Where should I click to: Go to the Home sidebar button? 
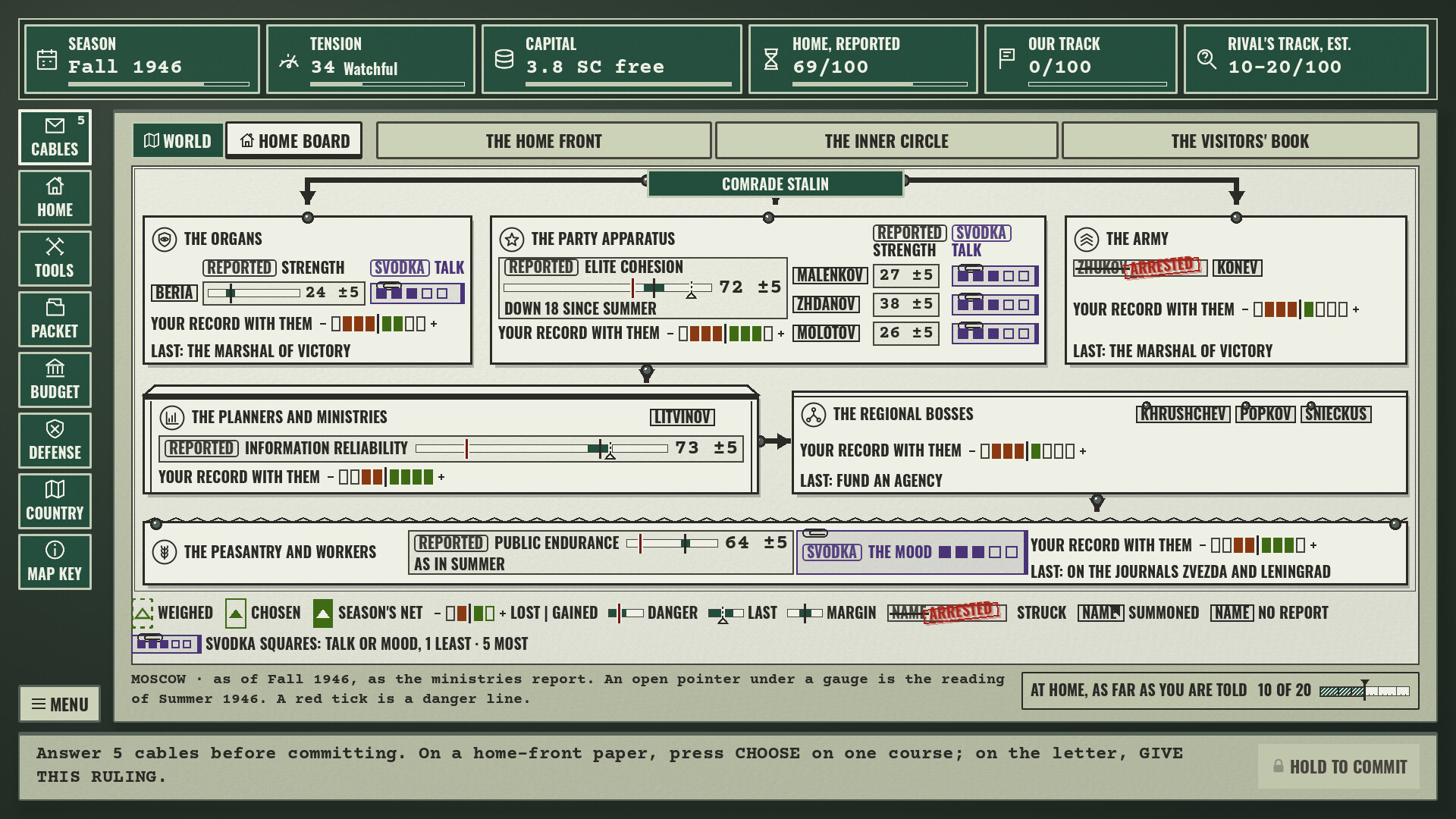[55, 198]
